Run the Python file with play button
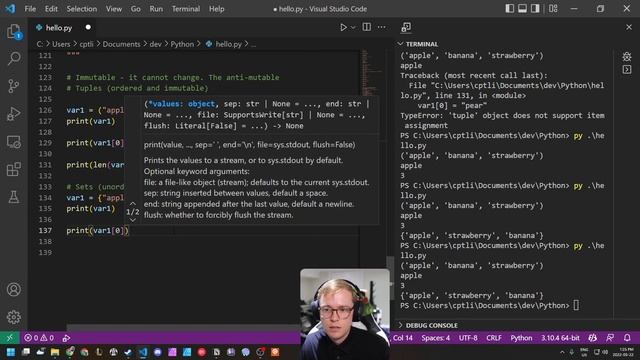The height and width of the screenshot is (360, 640). (x=343, y=27)
